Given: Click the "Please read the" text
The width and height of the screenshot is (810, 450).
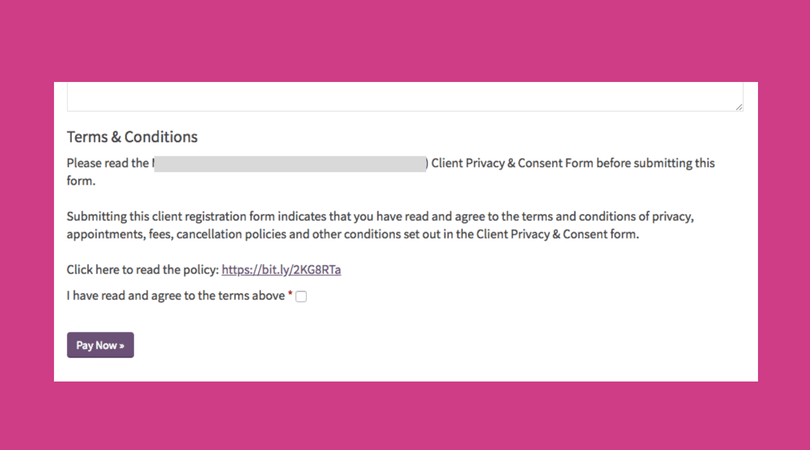Looking at the screenshot, I should coord(108,163).
